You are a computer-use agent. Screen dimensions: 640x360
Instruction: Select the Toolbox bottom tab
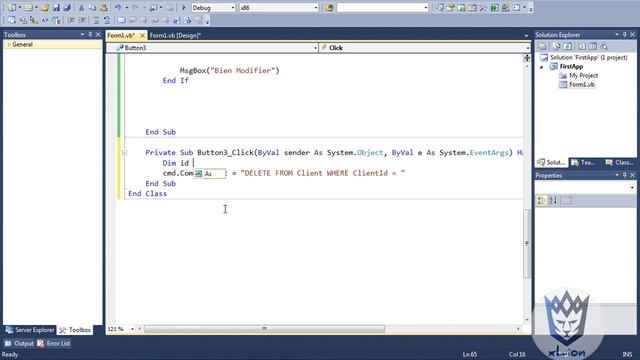pyautogui.click(x=75, y=330)
